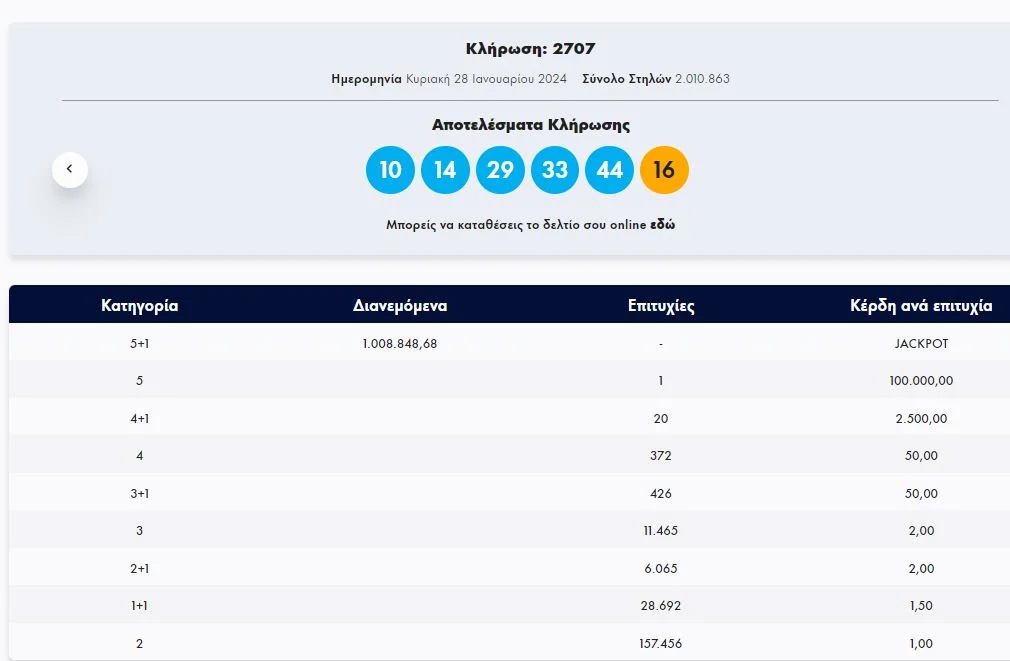Select the date 'Κυριακή 28 Ιανουαρίου 2024'
This screenshot has height=661, width=1010.
486,79
